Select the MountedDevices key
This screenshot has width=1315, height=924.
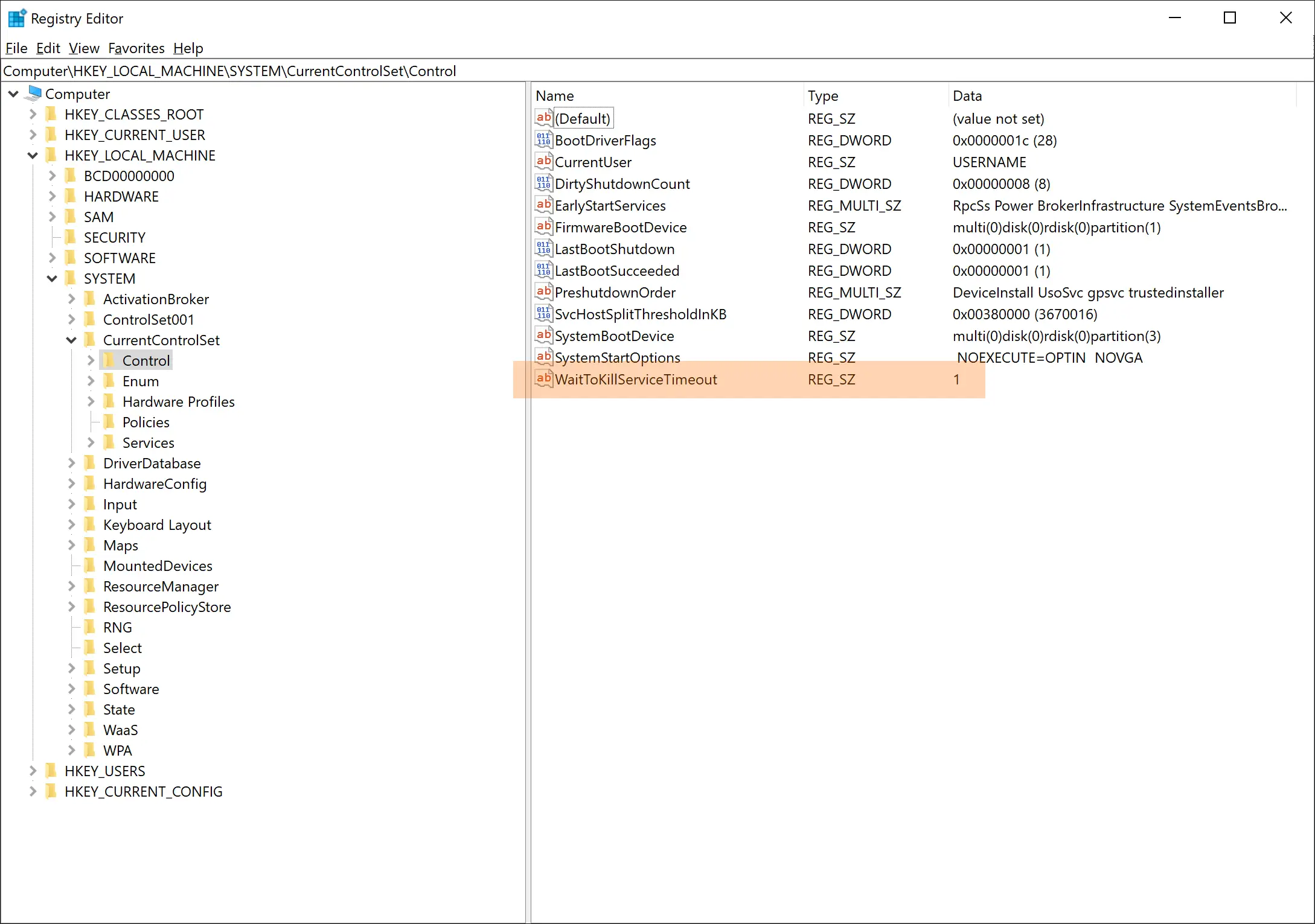click(157, 566)
